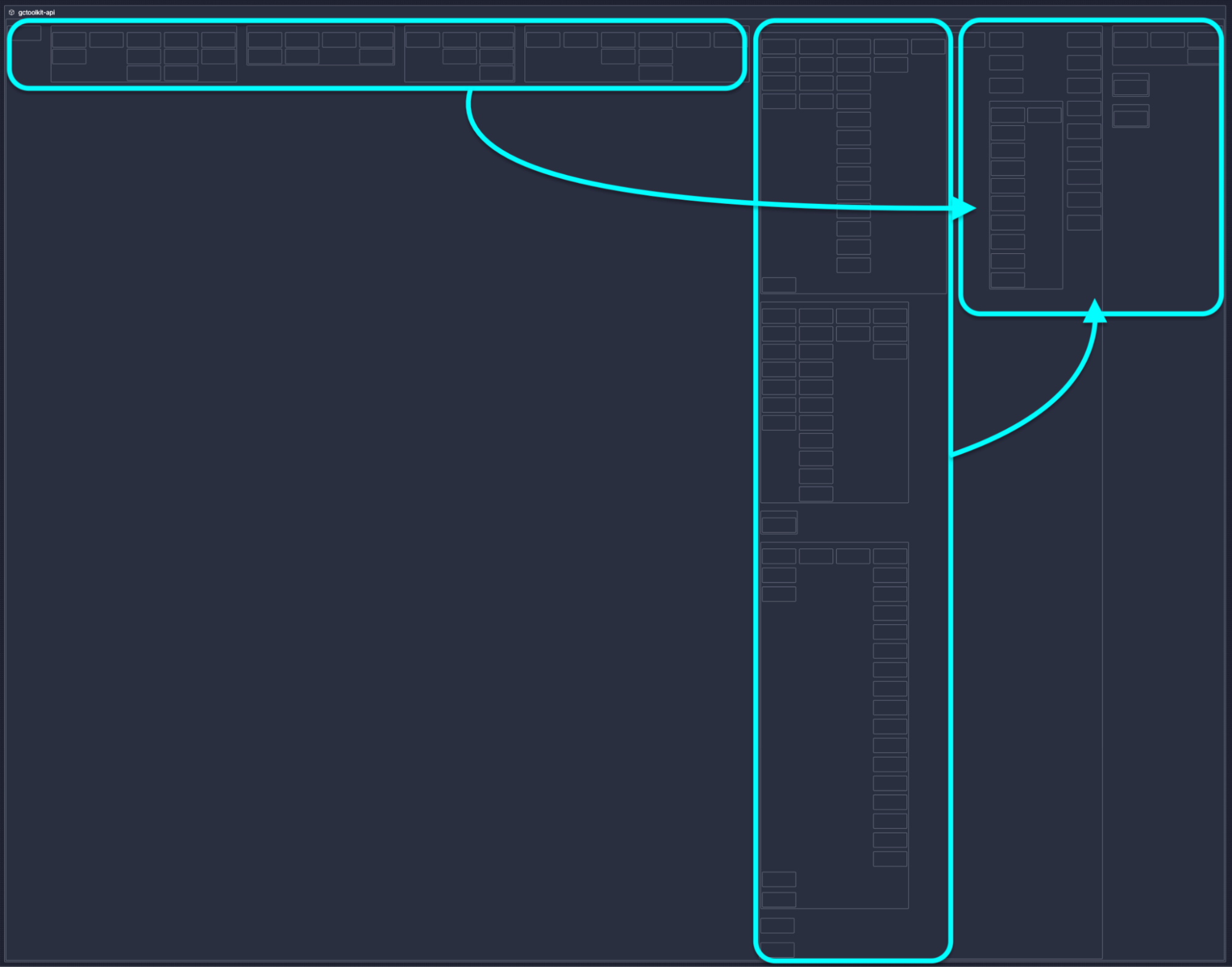Select the bottom-most box in the tall cyan column
Viewport: 1232px width, 967px height.
[777, 949]
